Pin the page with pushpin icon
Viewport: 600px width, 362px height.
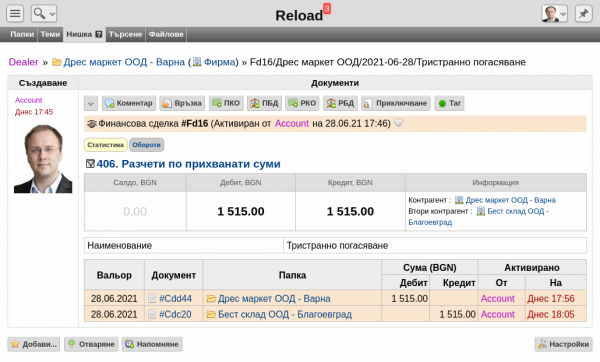(584, 13)
